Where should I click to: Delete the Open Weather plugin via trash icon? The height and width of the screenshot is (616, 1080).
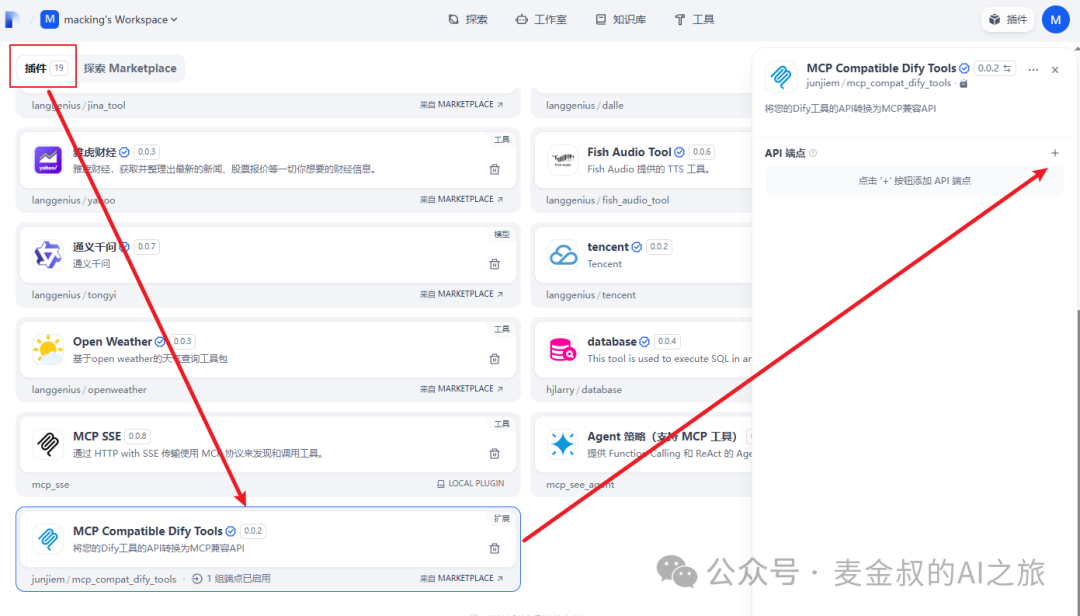click(494, 358)
